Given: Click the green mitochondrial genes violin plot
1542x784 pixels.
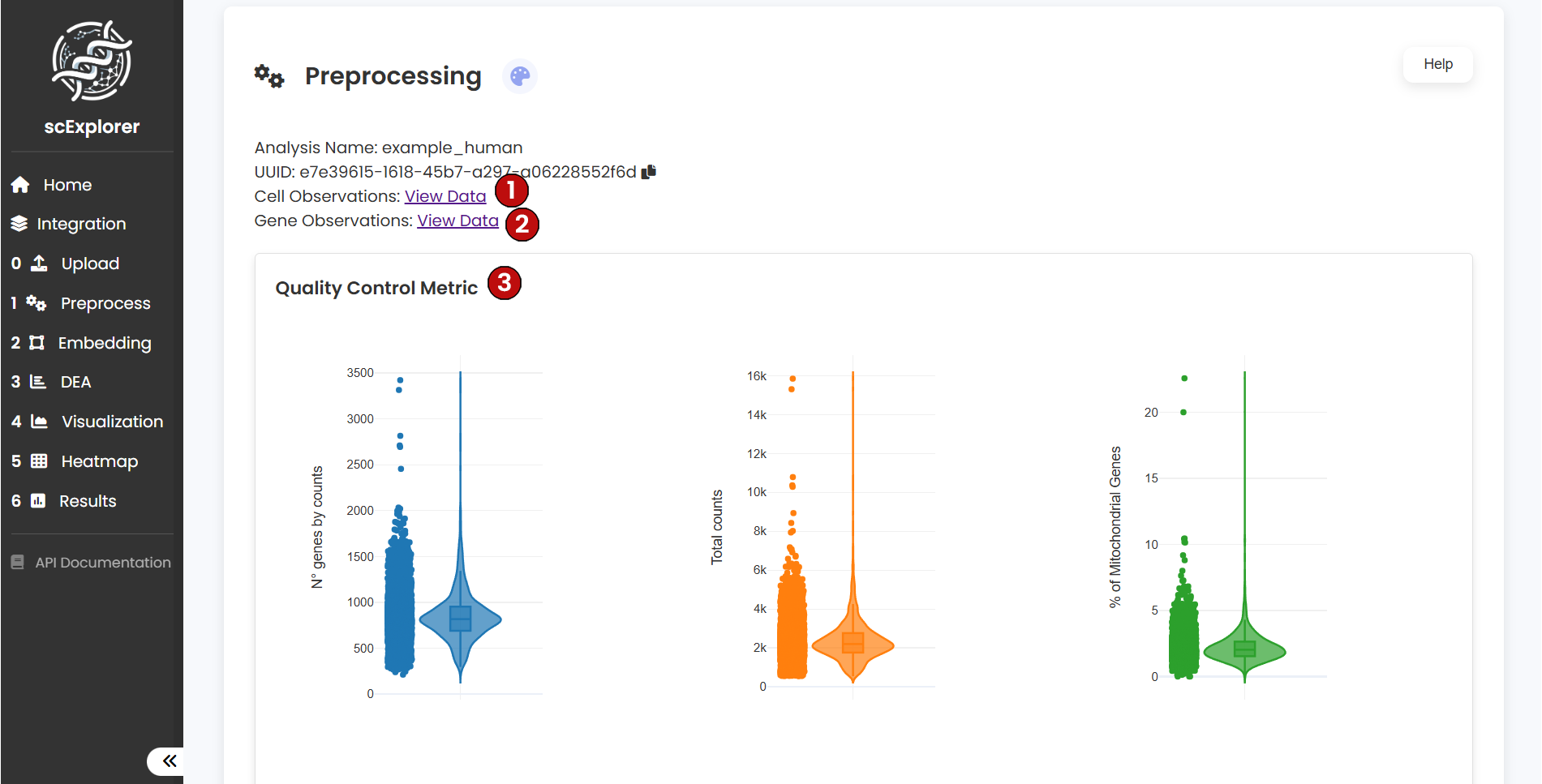Looking at the screenshot, I should tap(1244, 649).
